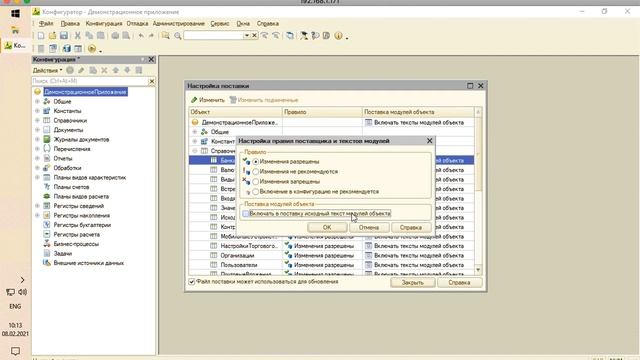Viewport: 640px width, 360px height.
Task: Confirm the dialog with OK
Action: point(327,227)
